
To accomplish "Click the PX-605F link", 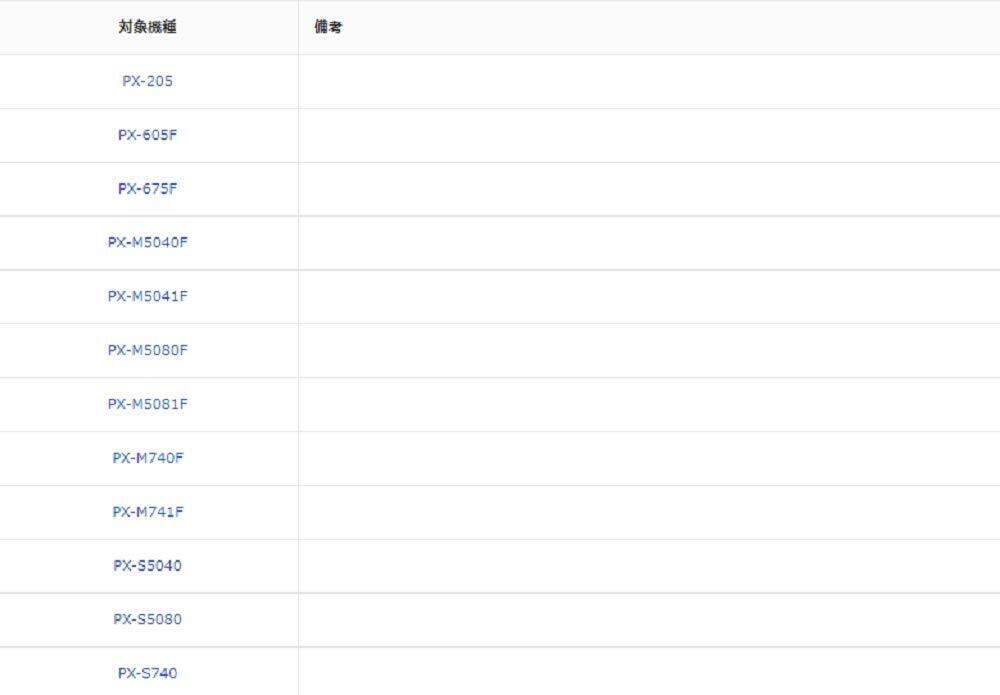I will point(147,135).
